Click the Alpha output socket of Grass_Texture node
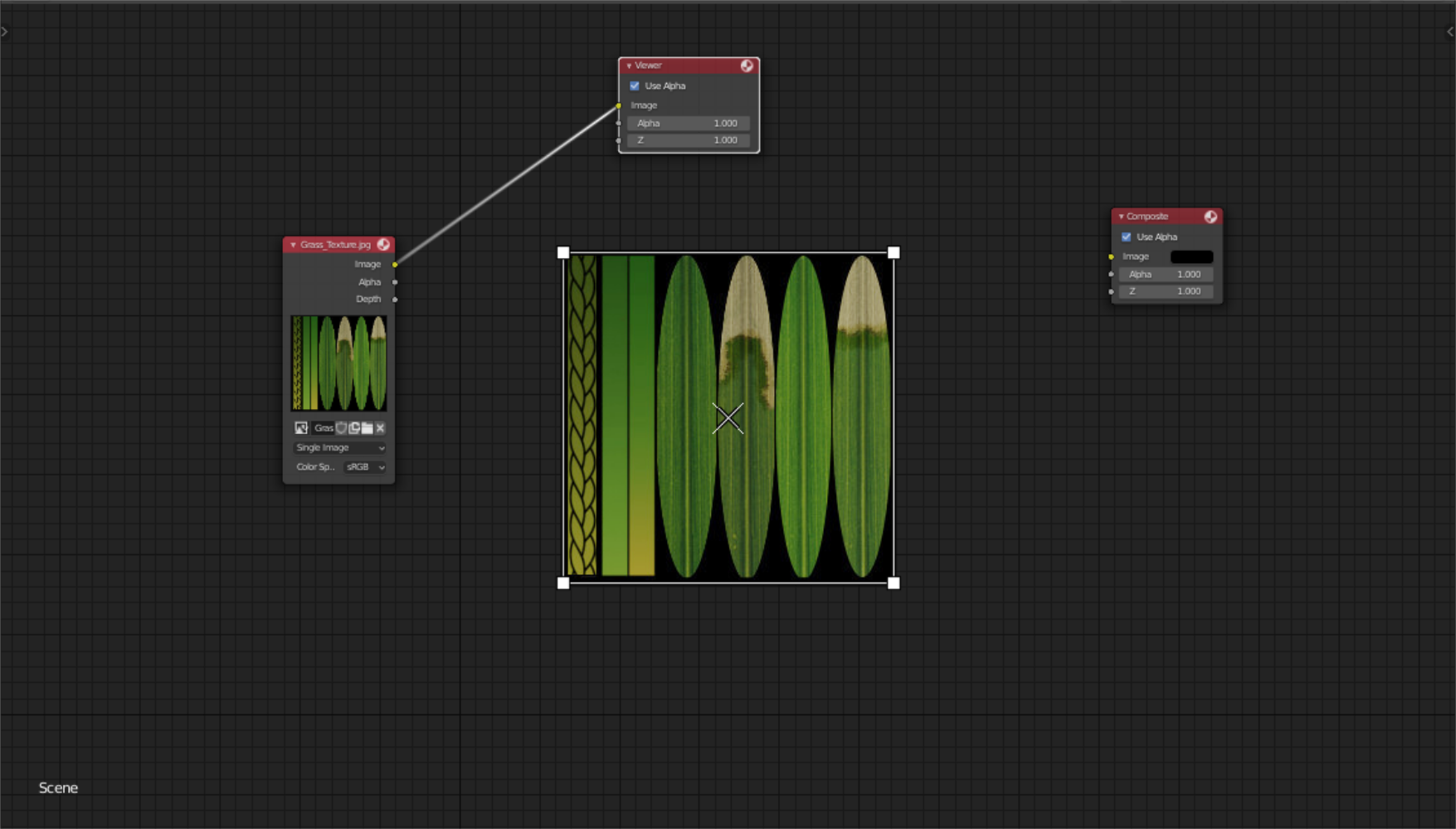This screenshot has height=829, width=1456. pos(395,282)
